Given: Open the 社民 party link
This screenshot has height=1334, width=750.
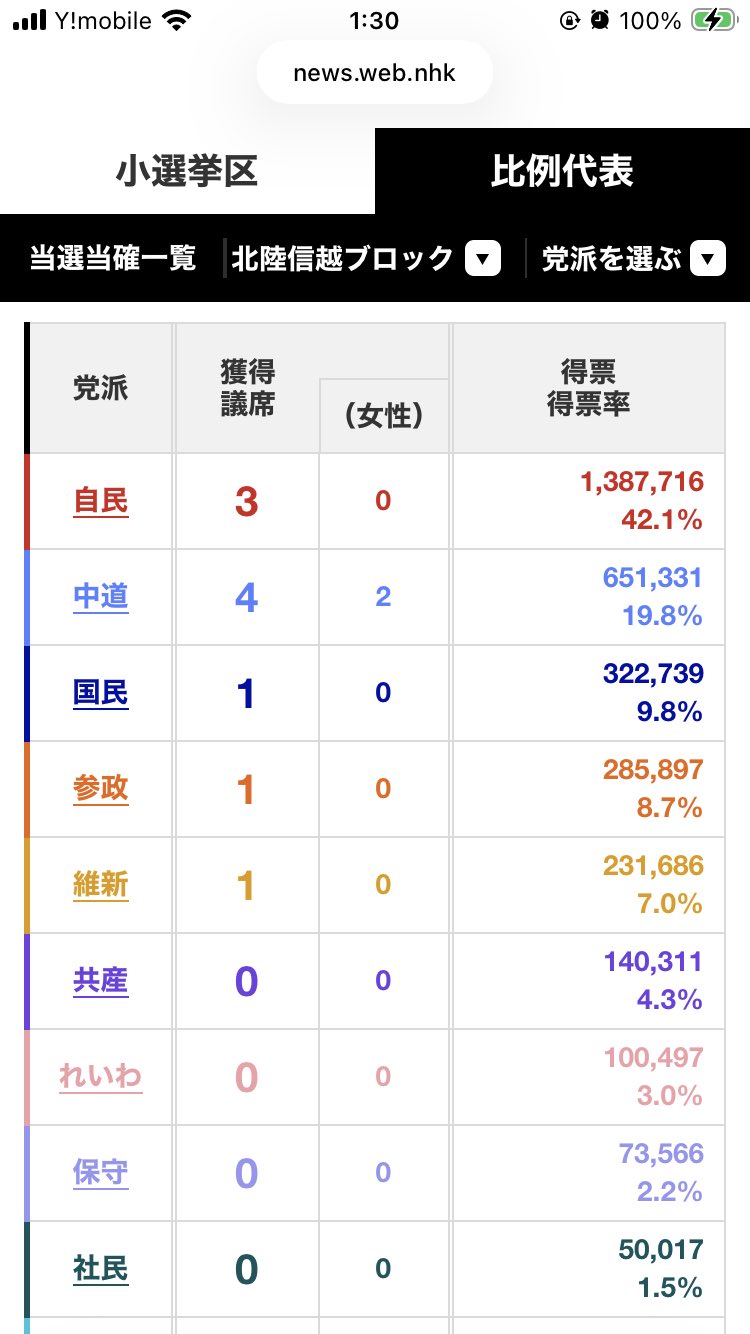Looking at the screenshot, I should [101, 1269].
